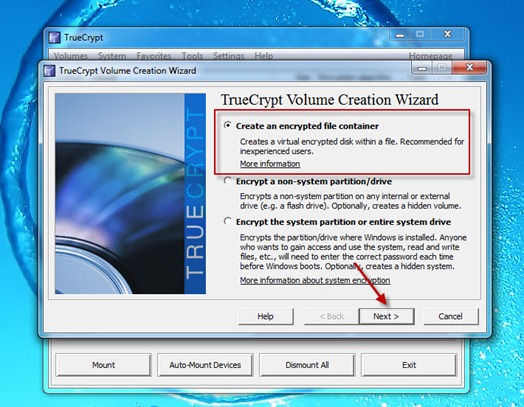The width and height of the screenshot is (524, 407).
Task: Select Encrypt the system partition radio button
Action: [x=228, y=222]
